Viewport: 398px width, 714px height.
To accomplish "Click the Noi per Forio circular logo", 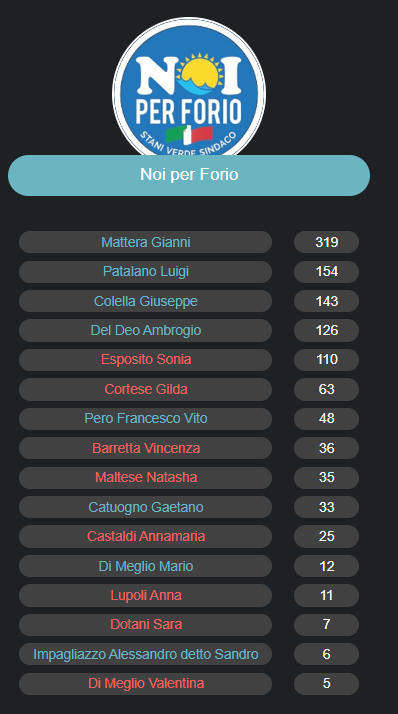I will click(x=189, y=87).
